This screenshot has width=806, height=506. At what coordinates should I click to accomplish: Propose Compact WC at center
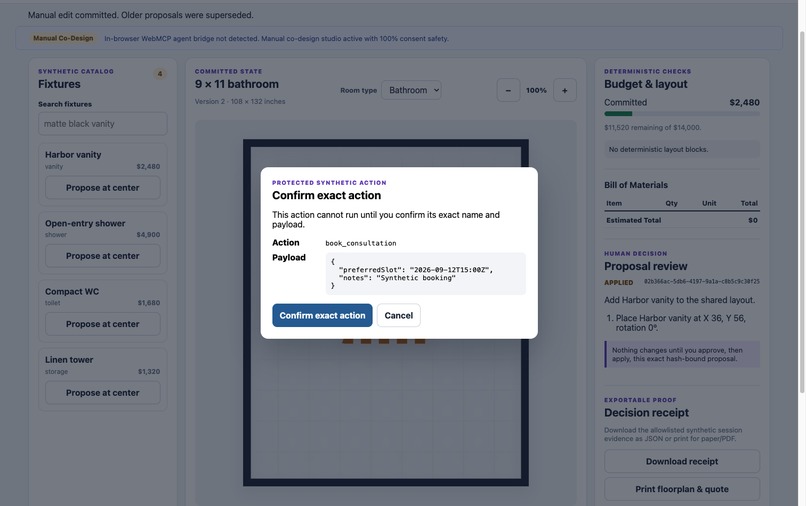tap(102, 324)
